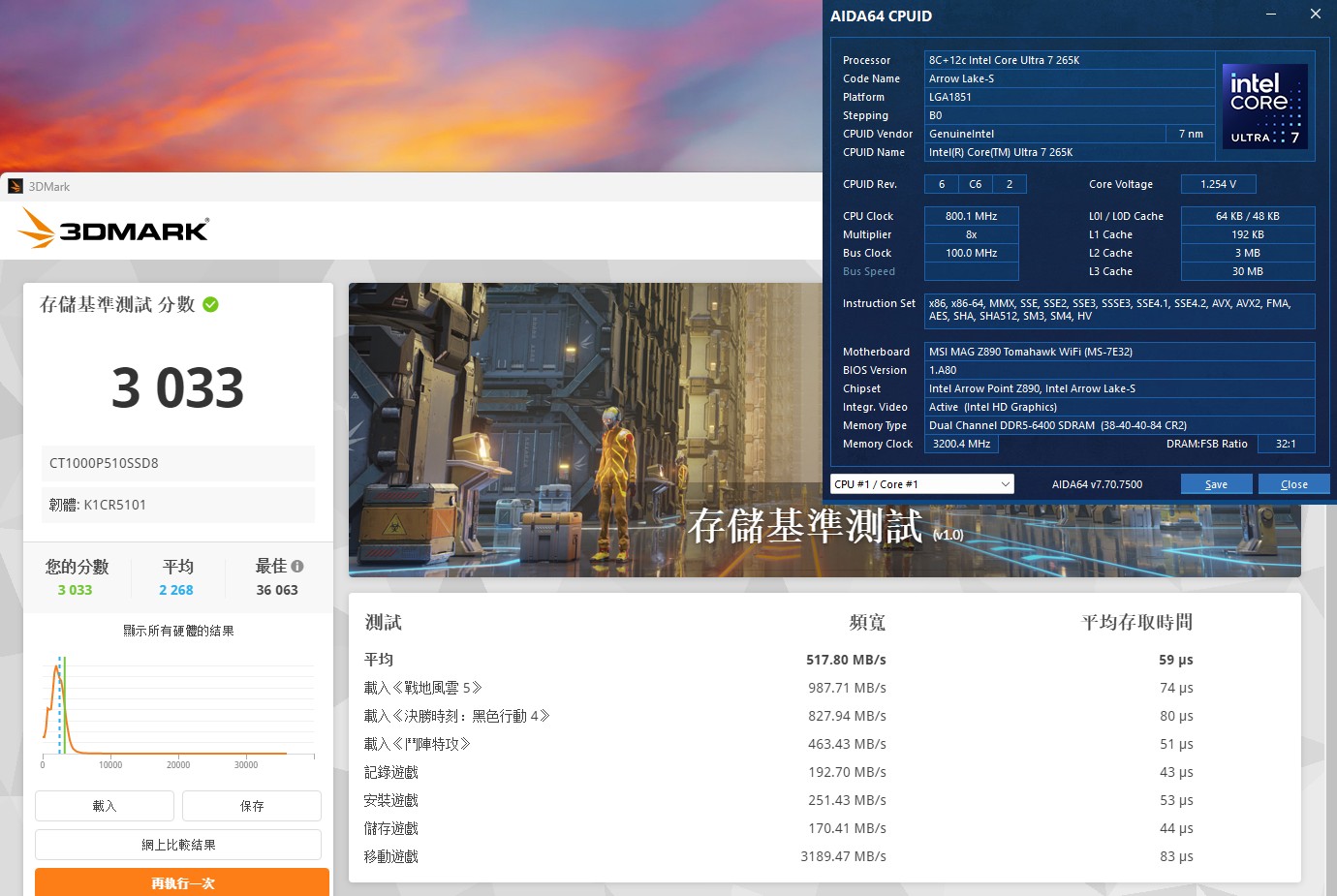
Task: Click the CPU Clock value 800.1 MHz
Action: (971, 216)
